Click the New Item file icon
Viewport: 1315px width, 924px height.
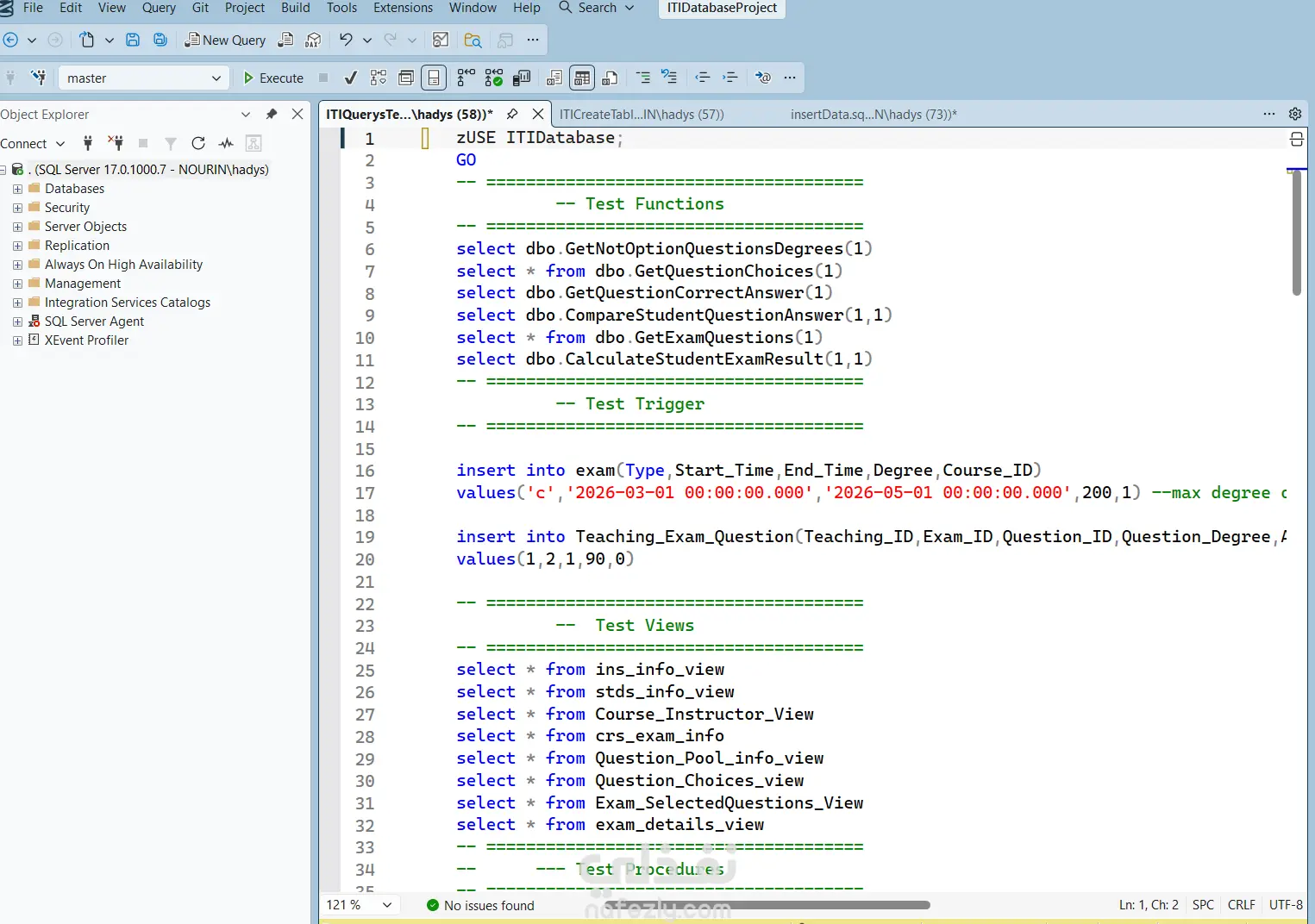[87, 40]
